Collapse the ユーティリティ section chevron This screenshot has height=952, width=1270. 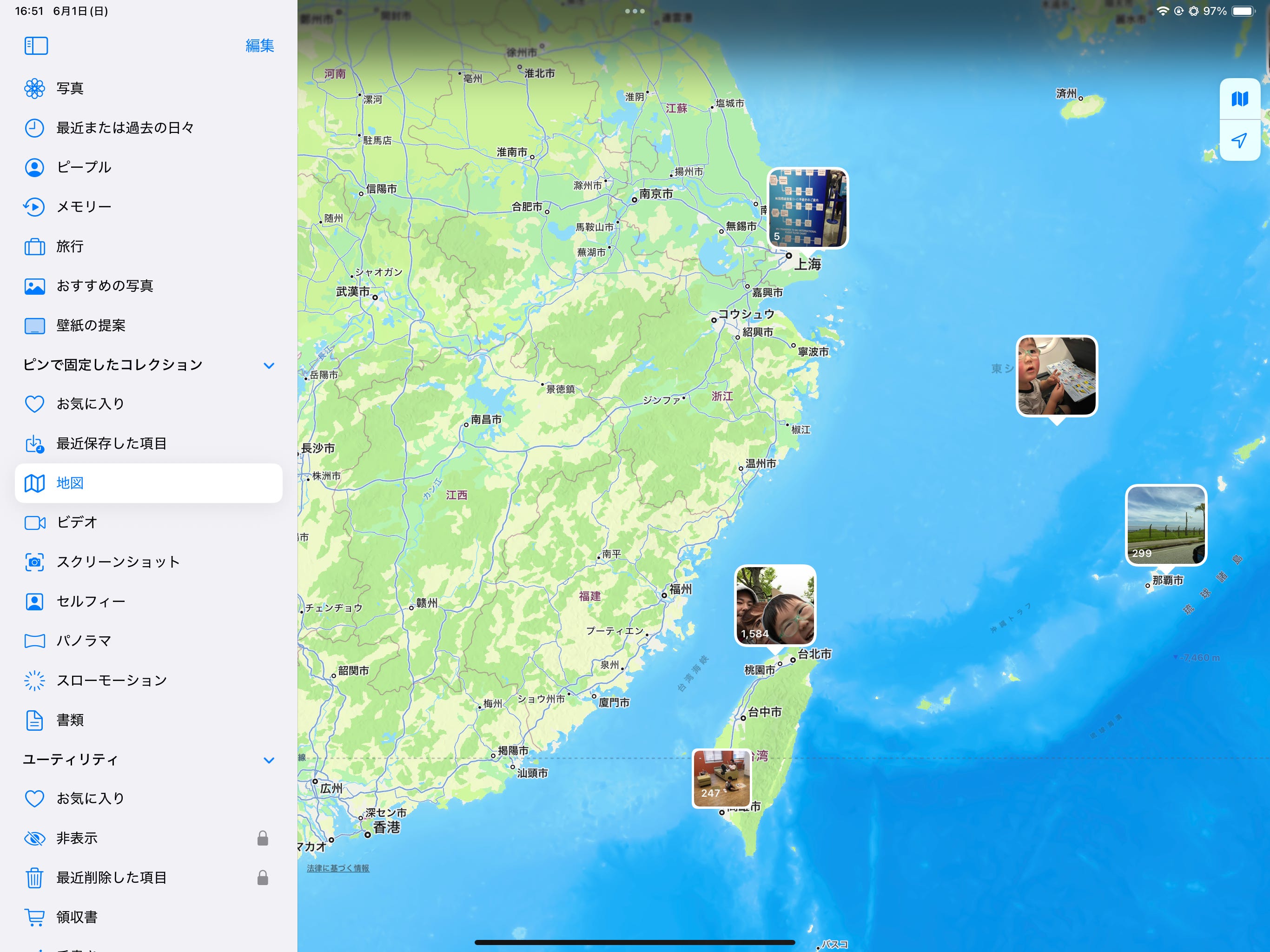(x=269, y=760)
